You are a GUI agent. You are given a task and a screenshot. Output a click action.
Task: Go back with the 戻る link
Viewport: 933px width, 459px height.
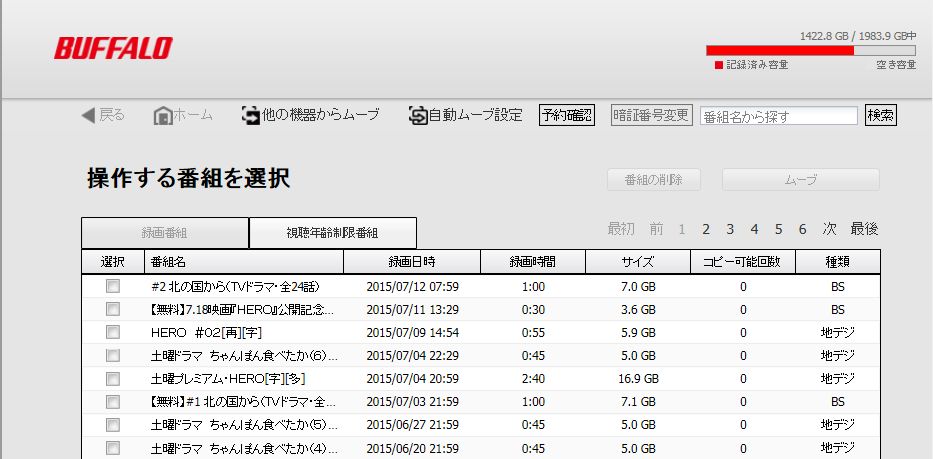[x=112, y=115]
